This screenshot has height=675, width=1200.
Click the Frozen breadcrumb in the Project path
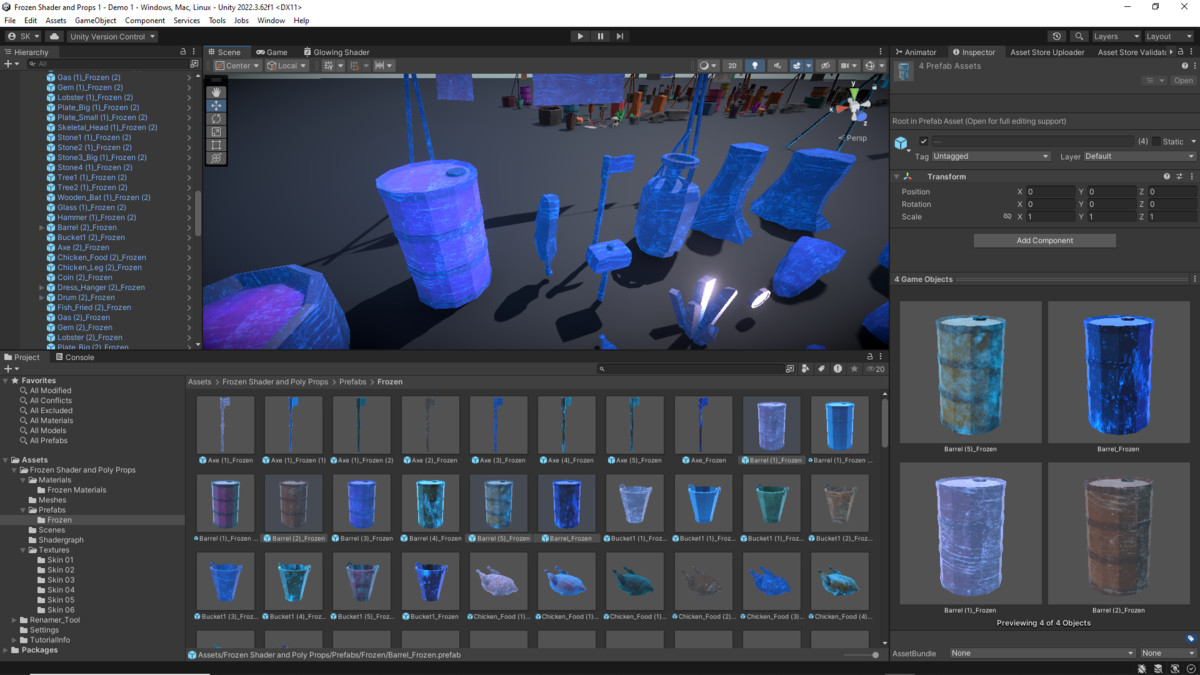(x=389, y=381)
